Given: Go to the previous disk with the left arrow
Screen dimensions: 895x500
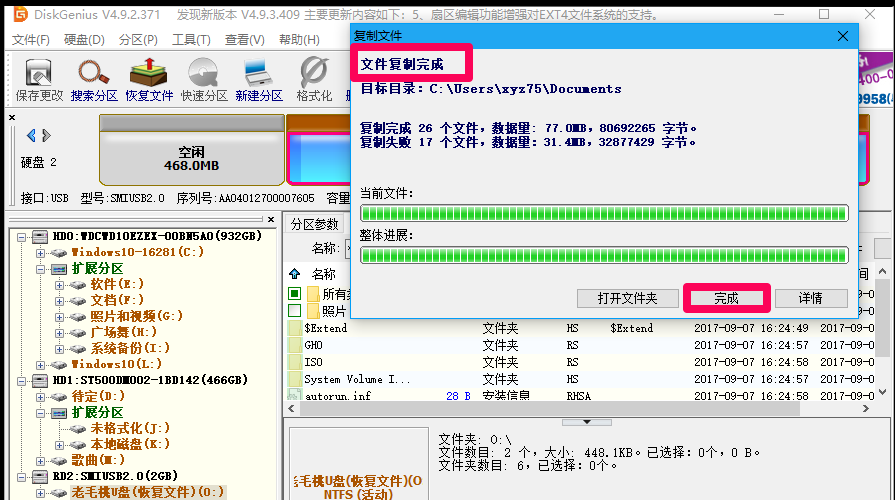Looking at the screenshot, I should (31, 135).
